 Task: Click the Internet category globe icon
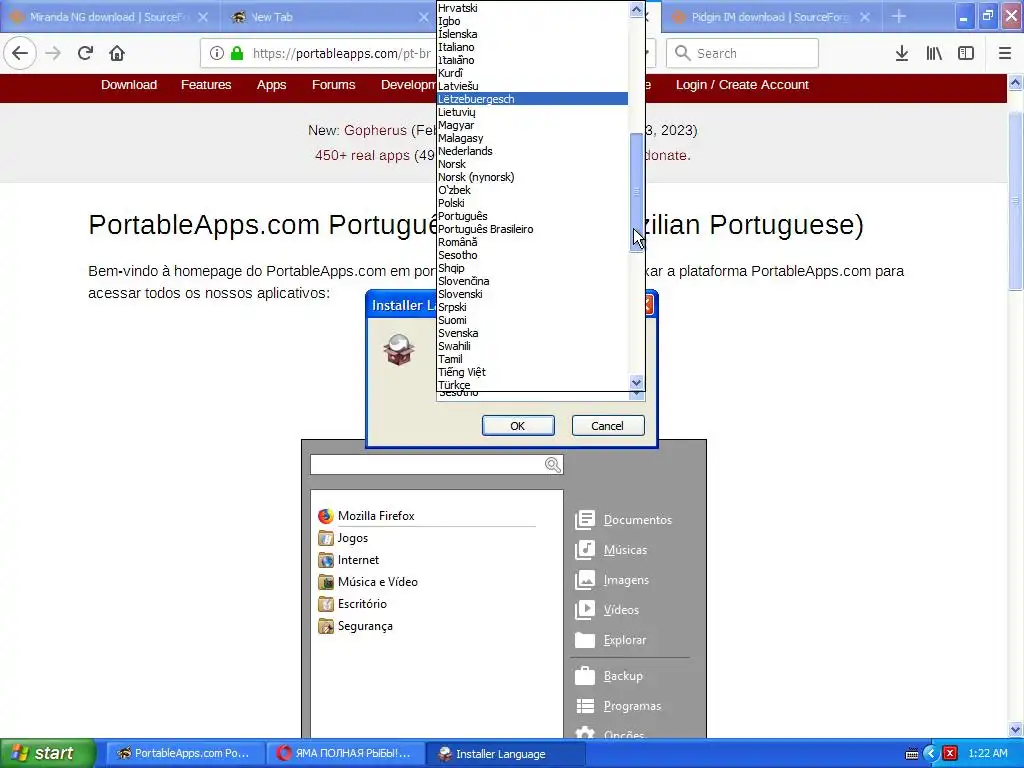[x=325, y=560]
